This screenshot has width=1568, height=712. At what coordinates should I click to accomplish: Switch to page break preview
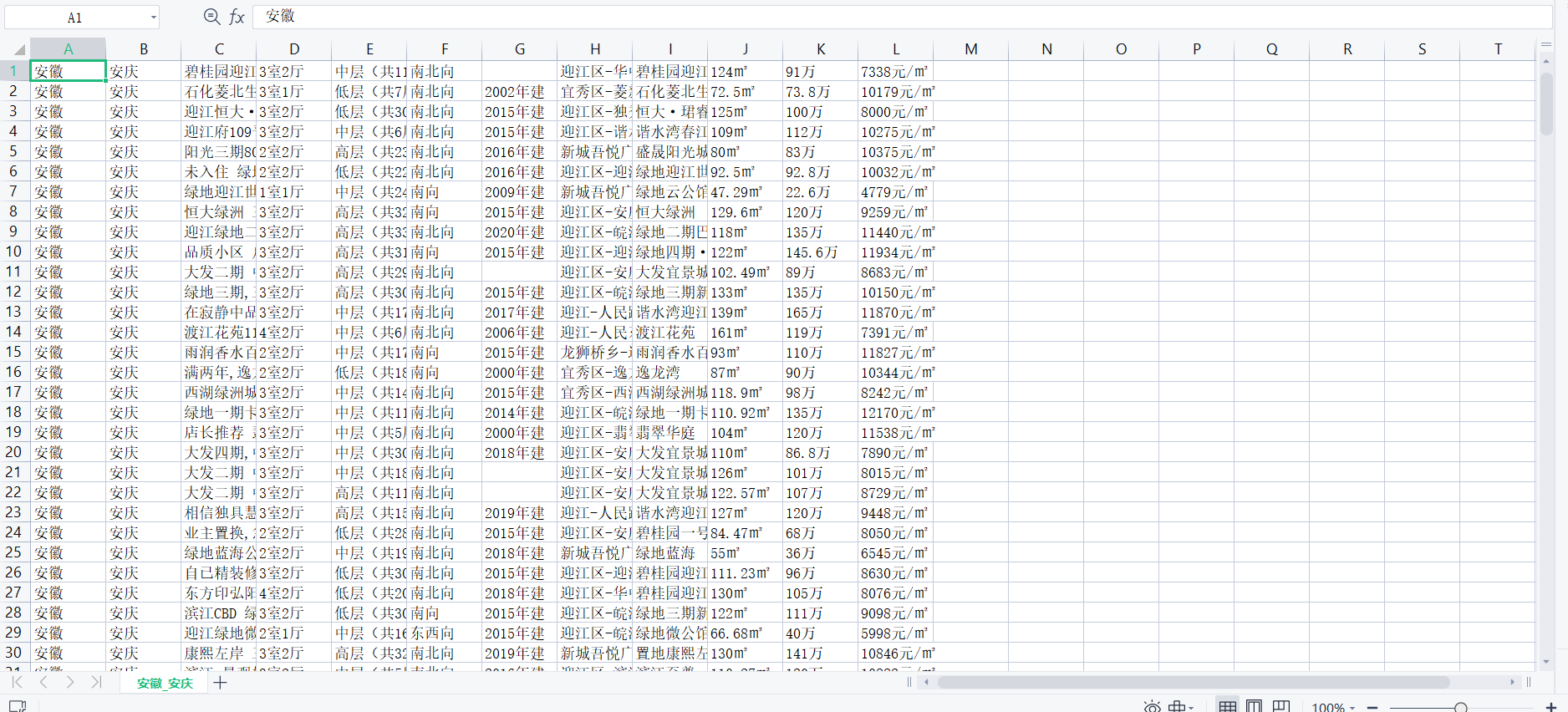[x=1281, y=707]
